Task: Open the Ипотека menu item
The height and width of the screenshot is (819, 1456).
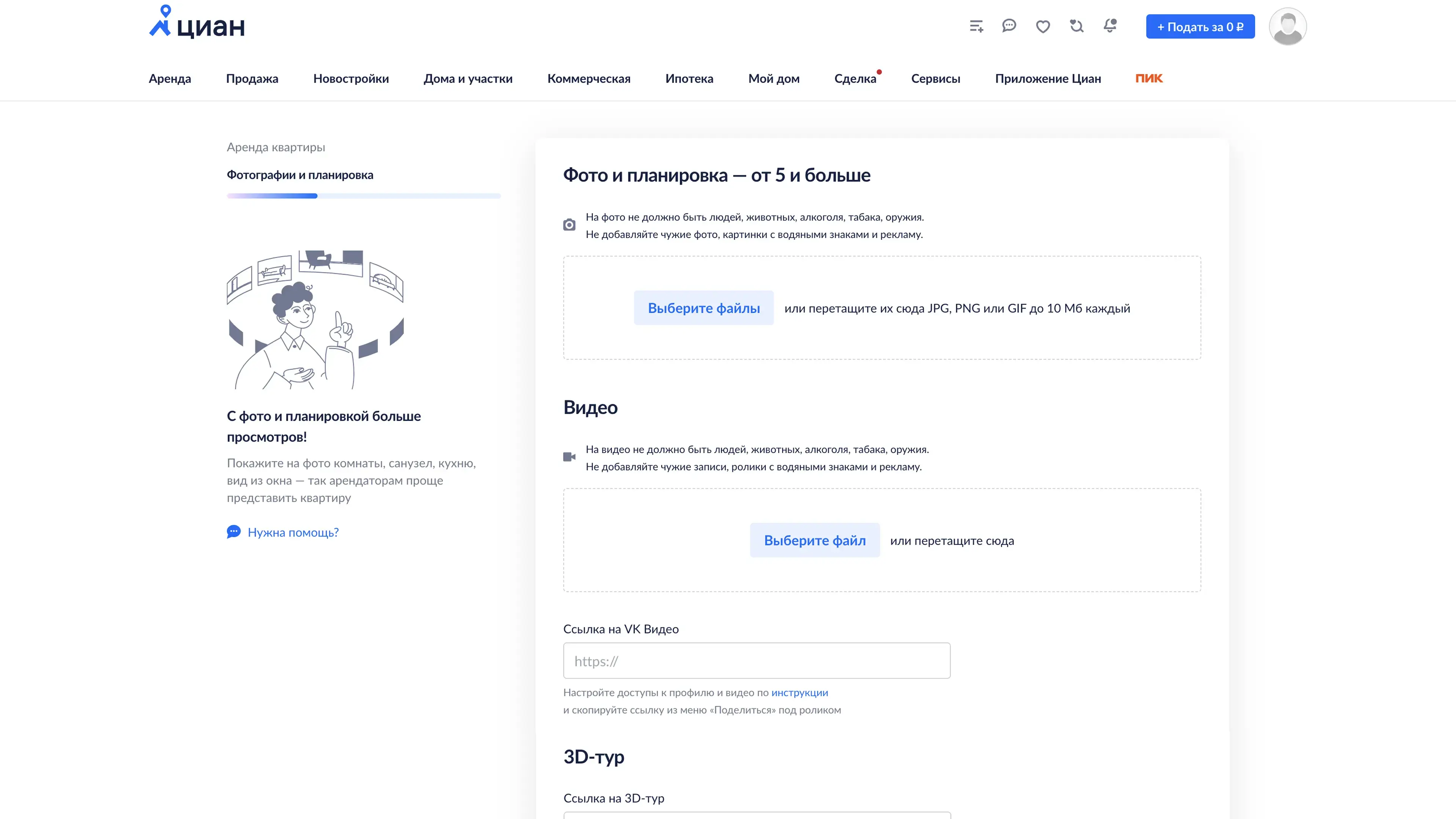Action: [689, 78]
